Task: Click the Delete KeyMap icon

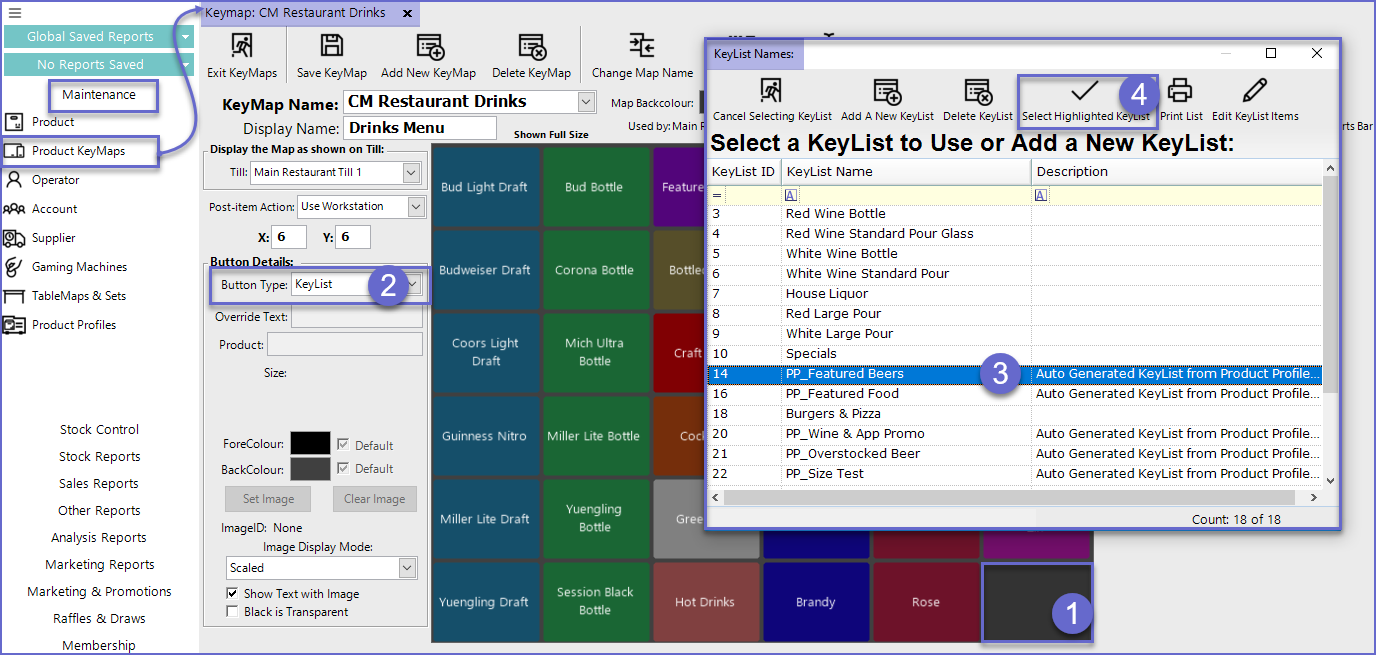Action: [x=531, y=47]
